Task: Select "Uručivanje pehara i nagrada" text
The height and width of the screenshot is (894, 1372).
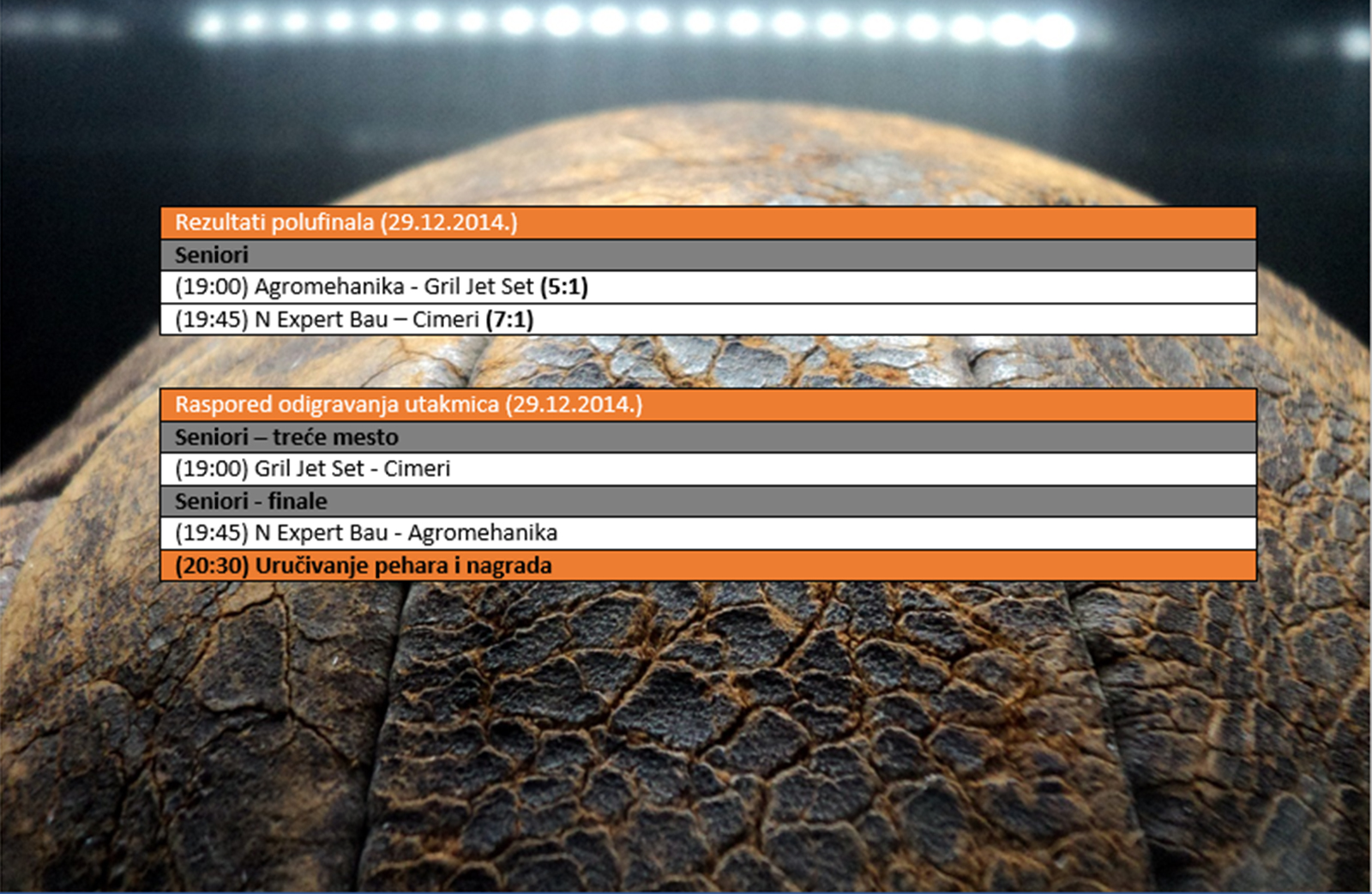Action: (404, 566)
